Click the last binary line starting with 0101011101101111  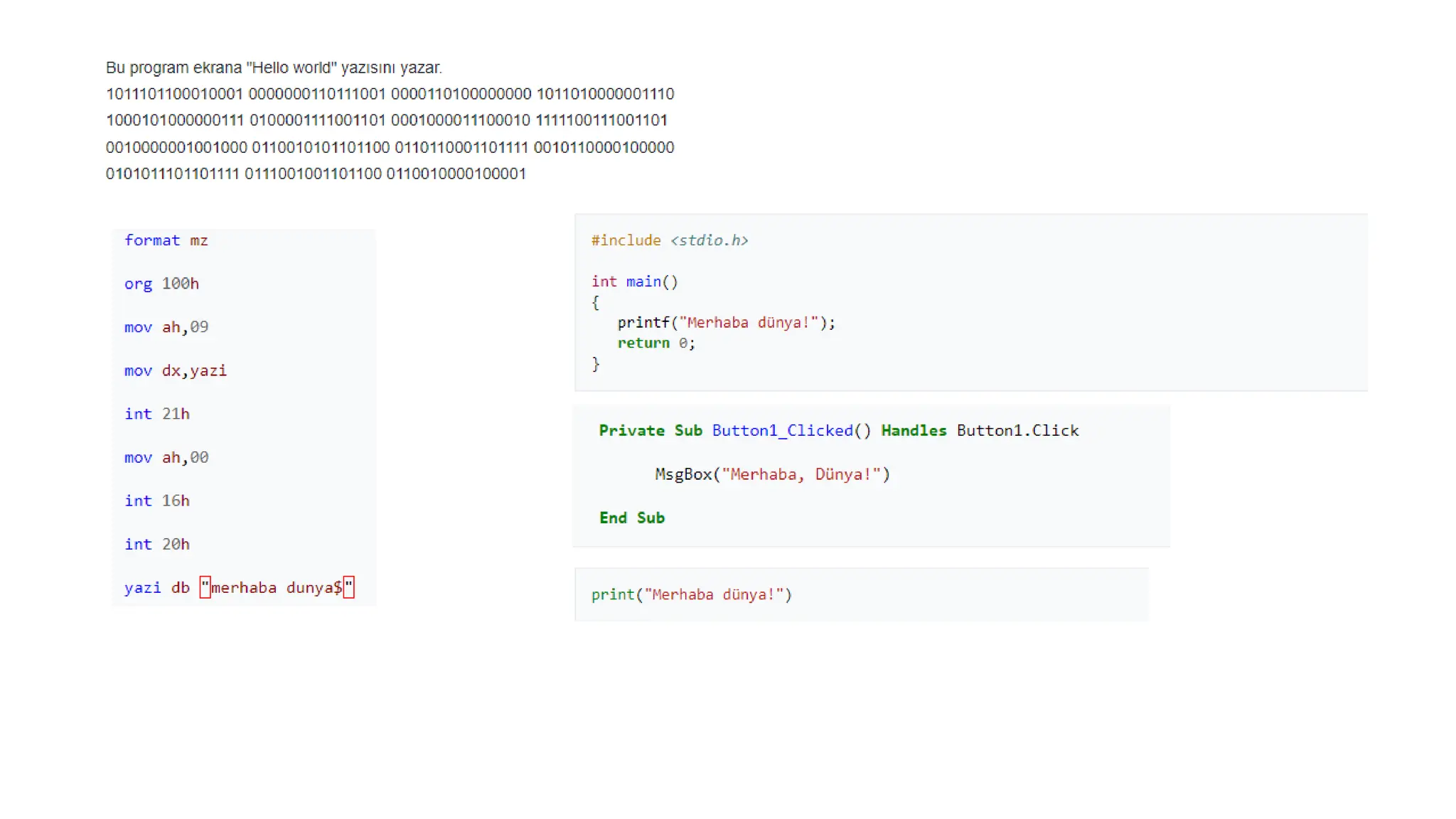coord(316,173)
